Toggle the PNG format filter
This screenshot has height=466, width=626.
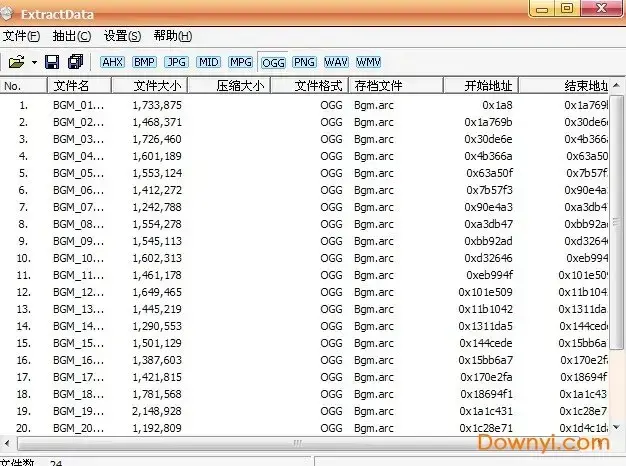pos(304,62)
